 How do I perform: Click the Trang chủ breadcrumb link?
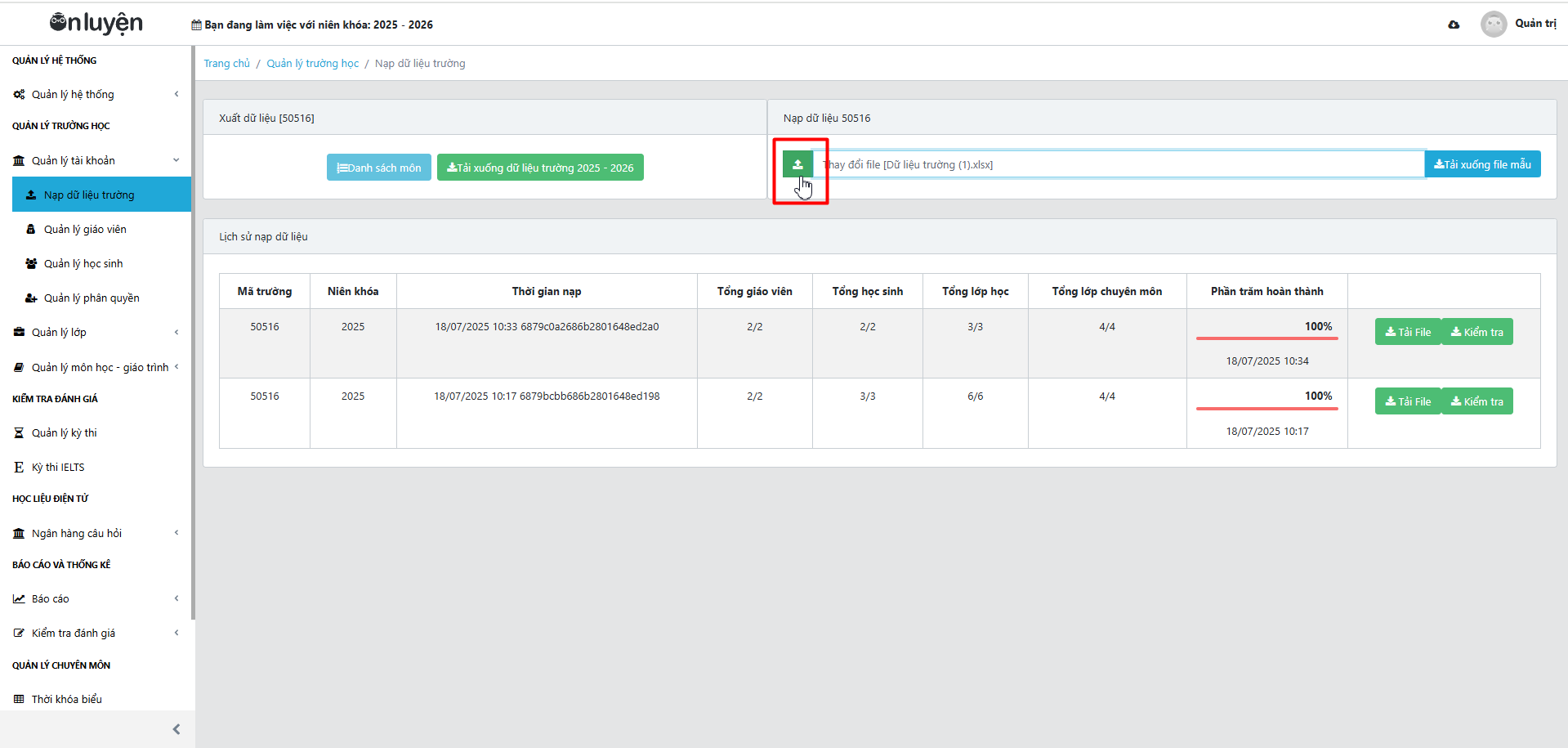pos(226,64)
